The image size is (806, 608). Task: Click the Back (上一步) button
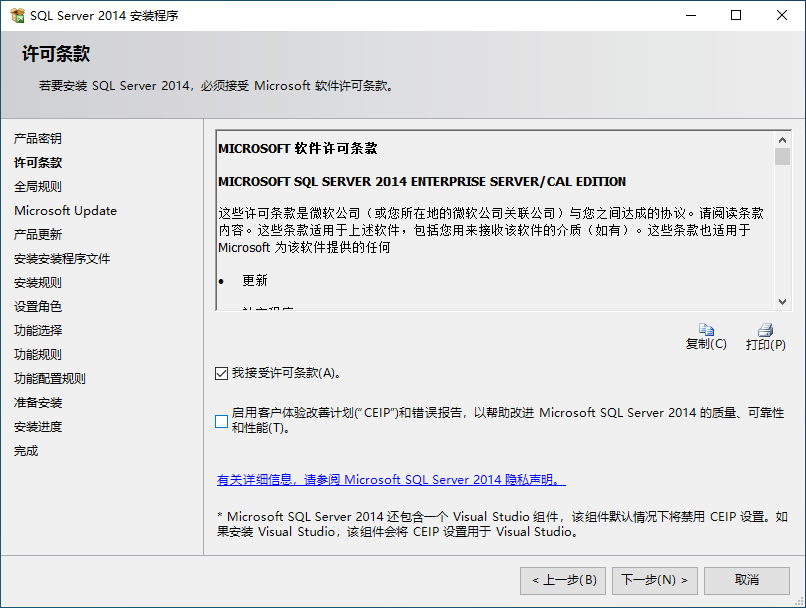[x=563, y=580]
